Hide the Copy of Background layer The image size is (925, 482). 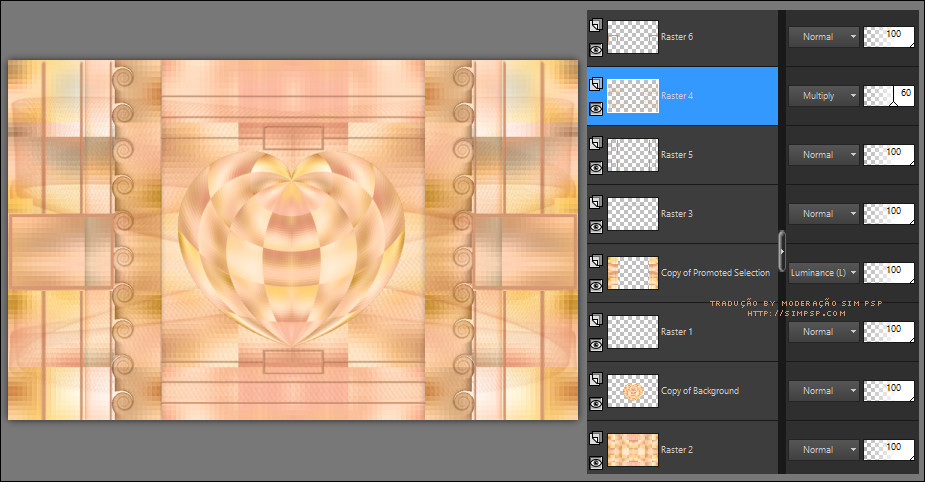click(x=596, y=403)
